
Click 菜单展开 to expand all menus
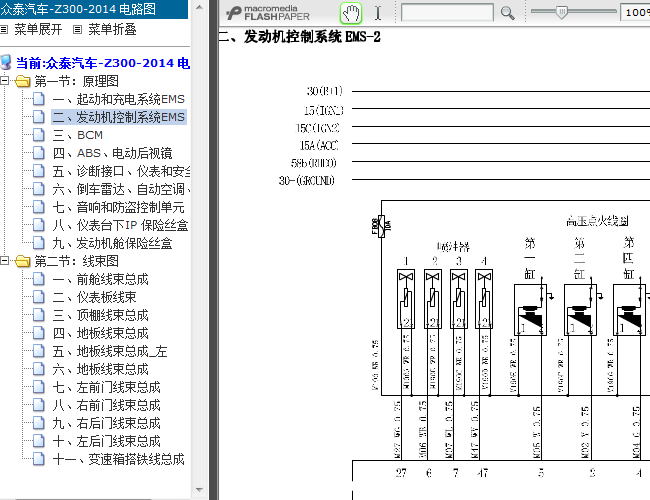(38, 29)
